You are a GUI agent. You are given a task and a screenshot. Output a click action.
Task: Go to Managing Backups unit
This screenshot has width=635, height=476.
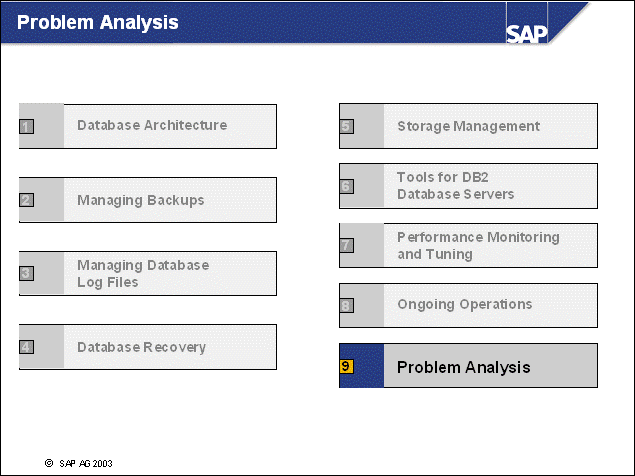(x=140, y=200)
